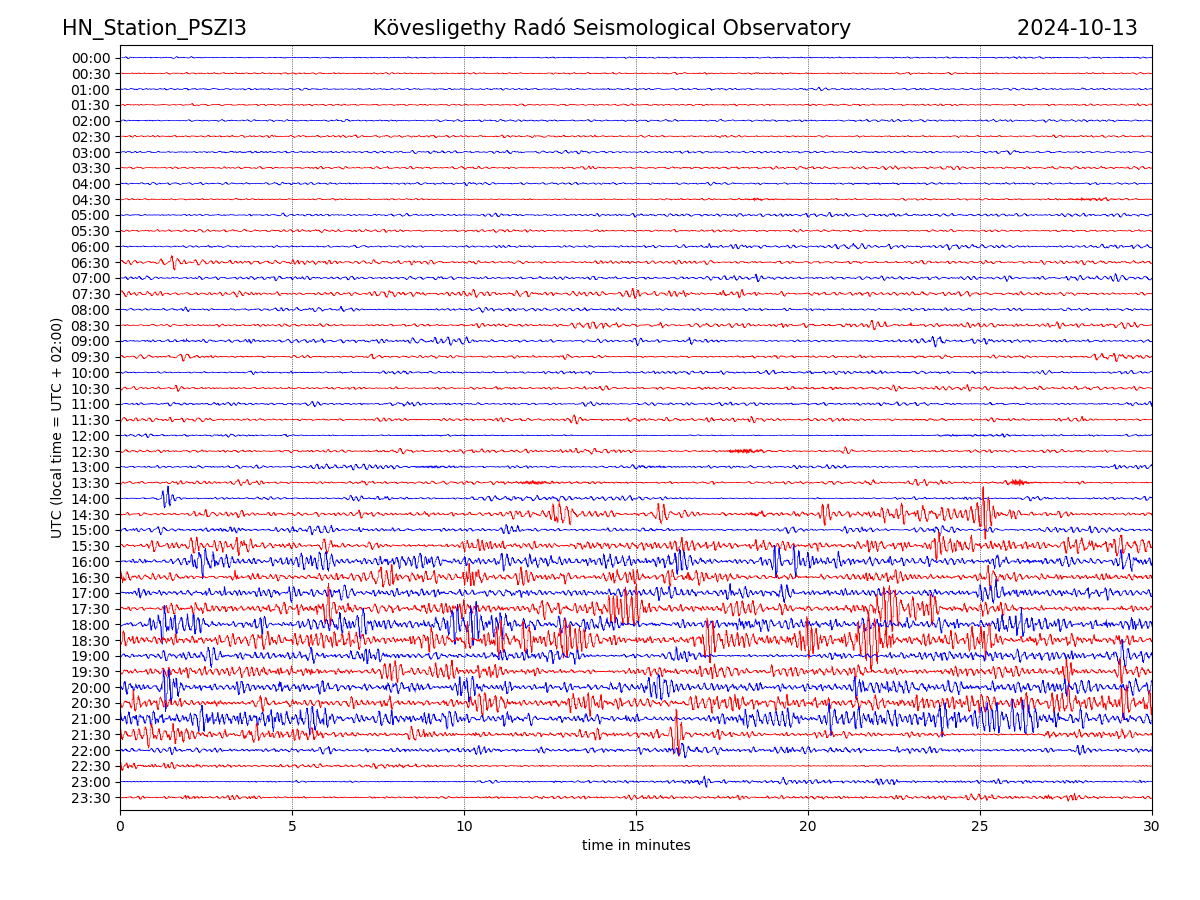Click the 14:00 row time label
The height and width of the screenshot is (900, 1200).
tap(90, 499)
